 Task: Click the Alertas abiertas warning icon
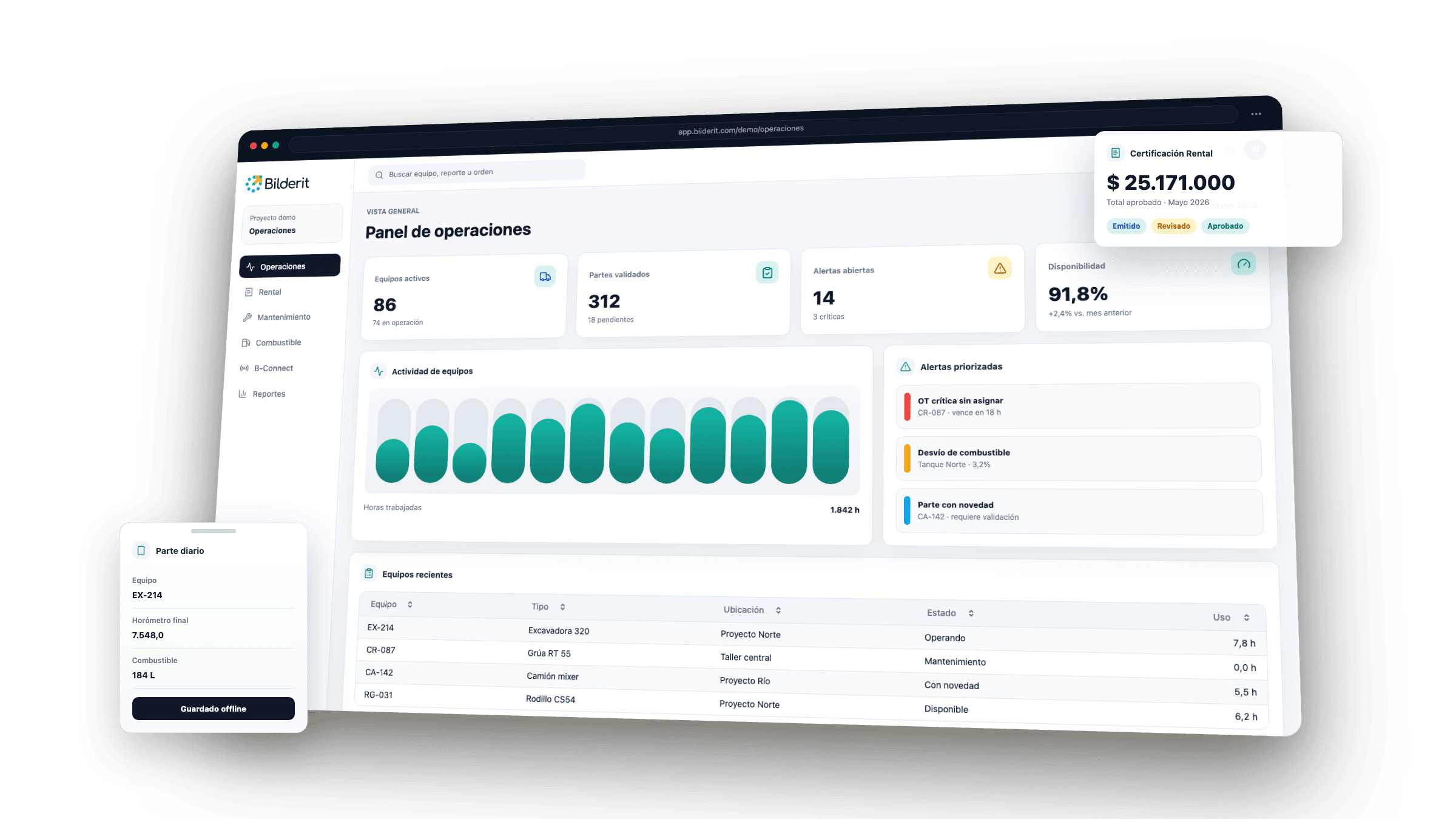(x=1000, y=268)
